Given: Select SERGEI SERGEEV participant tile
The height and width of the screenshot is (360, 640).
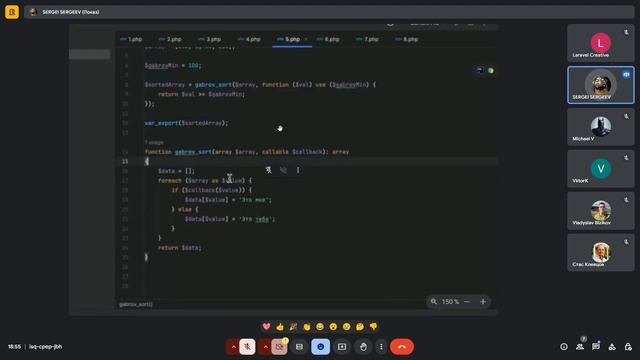Looking at the screenshot, I should [x=601, y=85].
